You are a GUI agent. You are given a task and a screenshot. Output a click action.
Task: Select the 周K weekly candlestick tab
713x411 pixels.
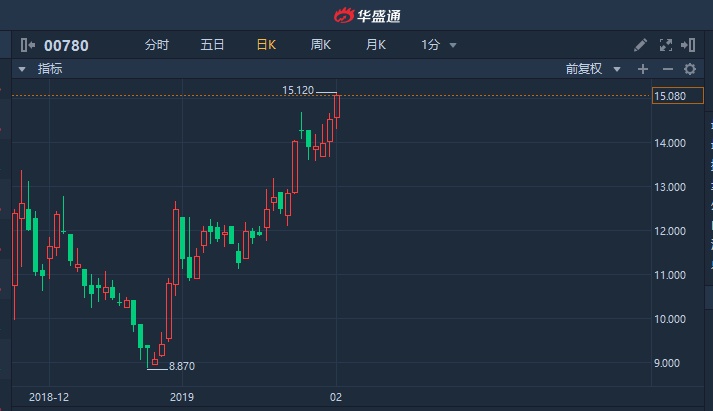click(320, 45)
